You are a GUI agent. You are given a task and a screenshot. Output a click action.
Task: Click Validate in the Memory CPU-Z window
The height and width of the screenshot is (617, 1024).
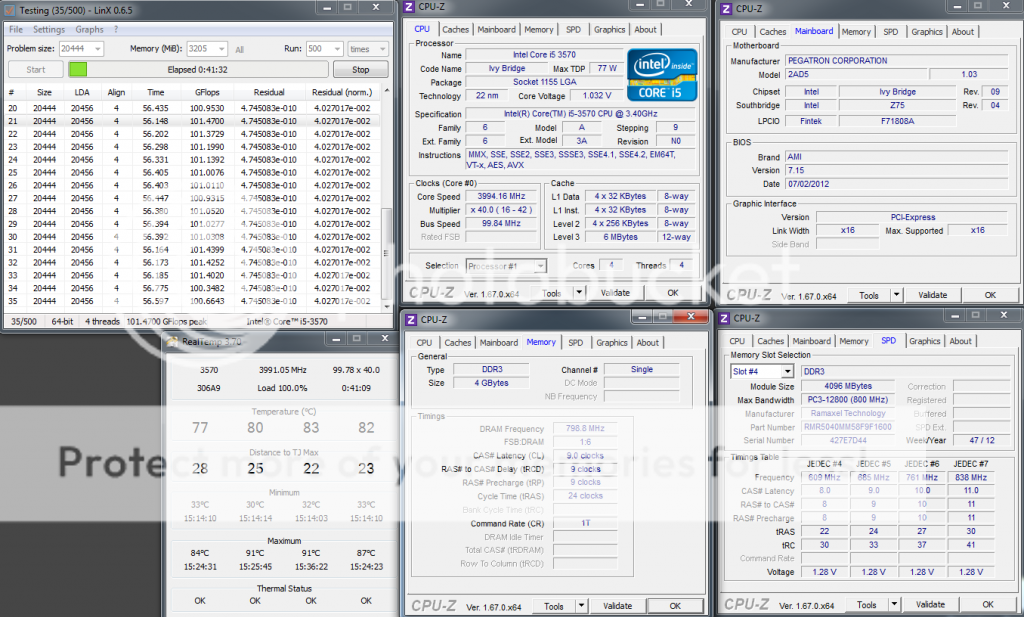coord(617,605)
